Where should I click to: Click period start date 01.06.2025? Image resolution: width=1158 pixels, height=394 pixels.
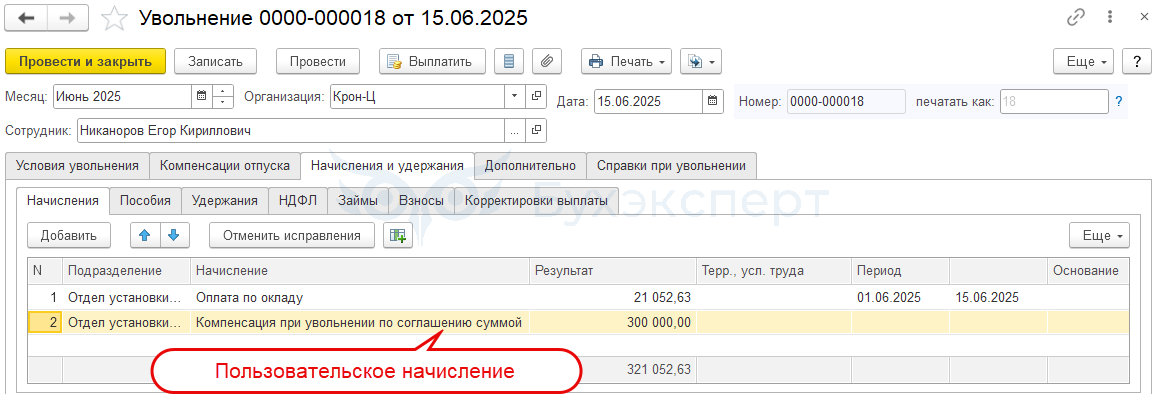pyautogui.click(x=888, y=298)
